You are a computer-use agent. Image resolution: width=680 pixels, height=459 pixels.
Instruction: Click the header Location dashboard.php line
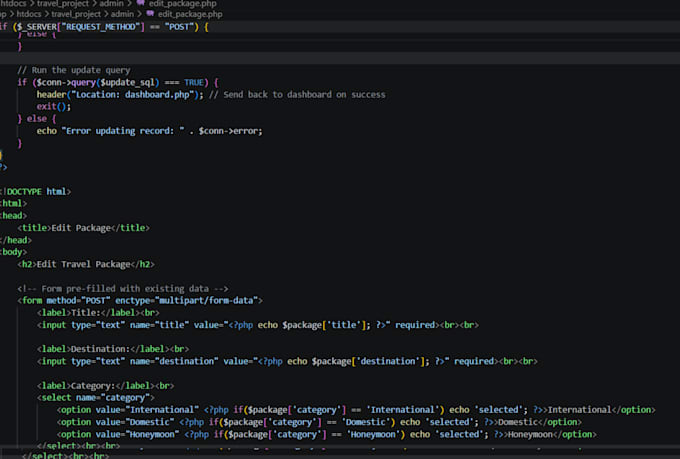click(x=211, y=95)
